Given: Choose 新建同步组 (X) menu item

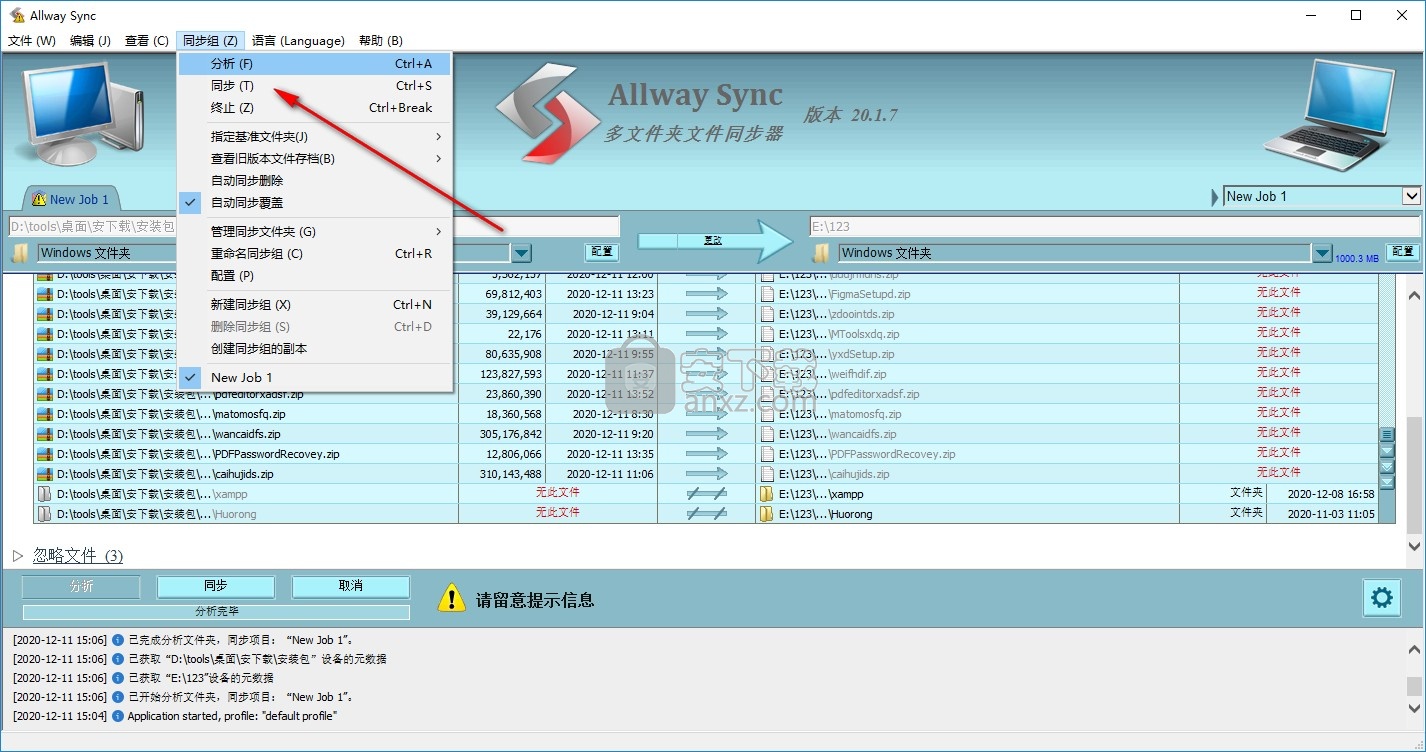Looking at the screenshot, I should pos(314,304).
